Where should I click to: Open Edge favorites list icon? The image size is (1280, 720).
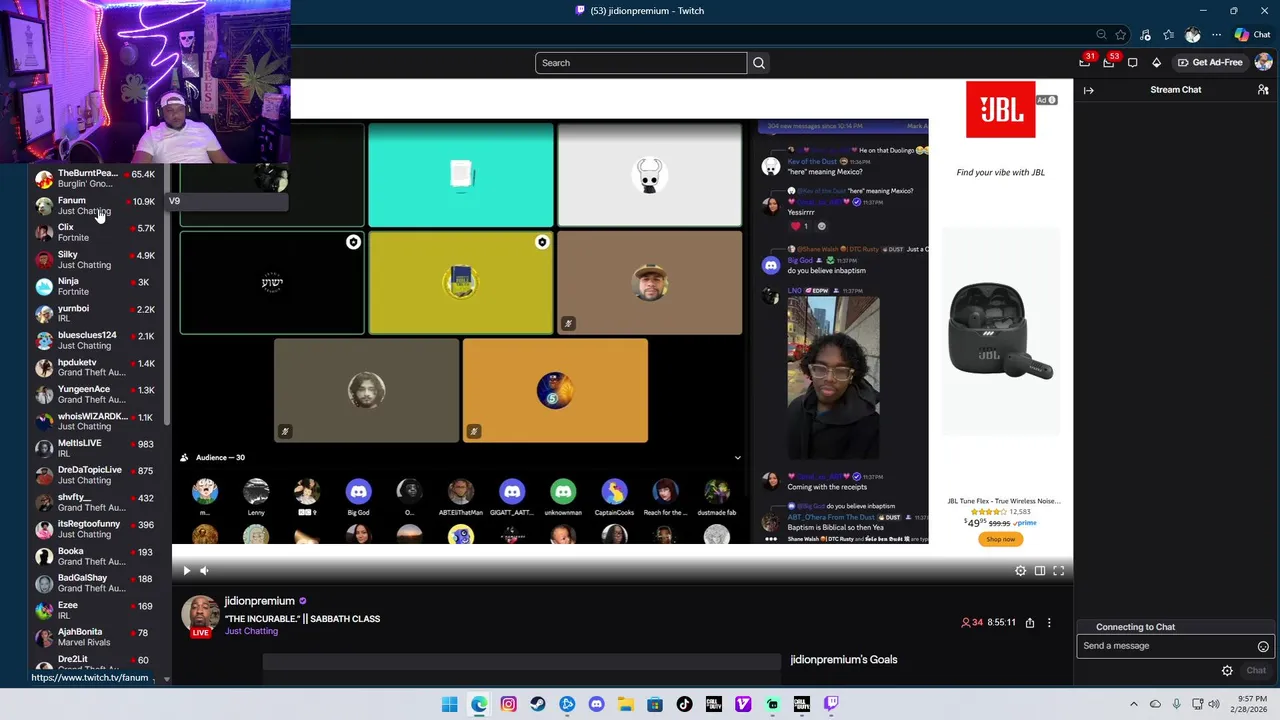tap(1169, 35)
